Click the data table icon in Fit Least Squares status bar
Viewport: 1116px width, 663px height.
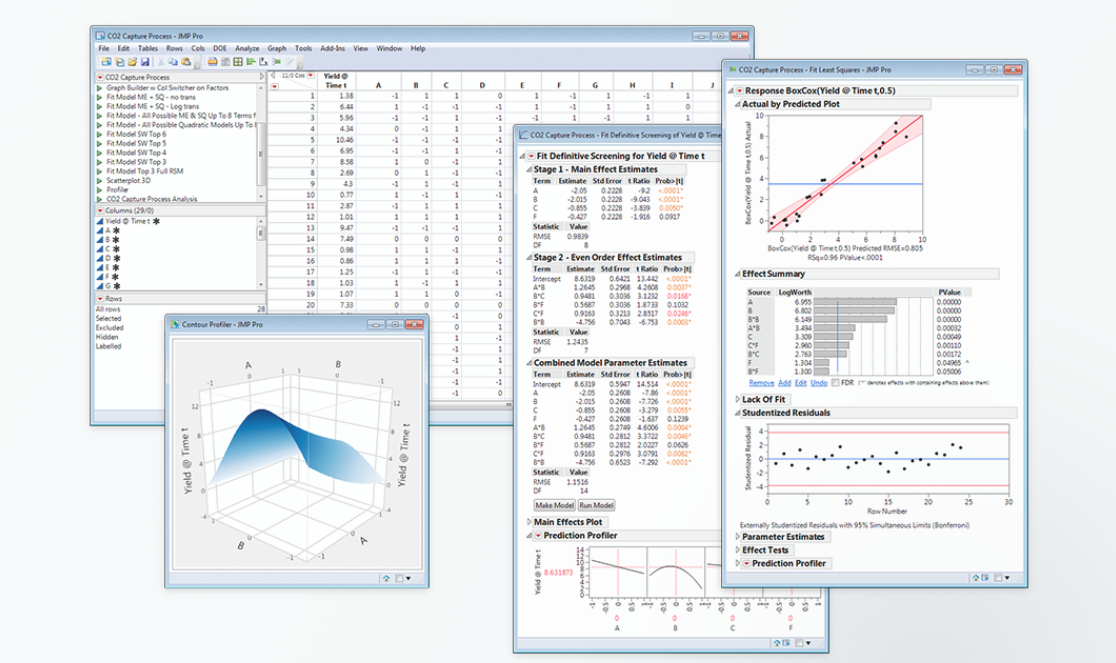(985, 577)
